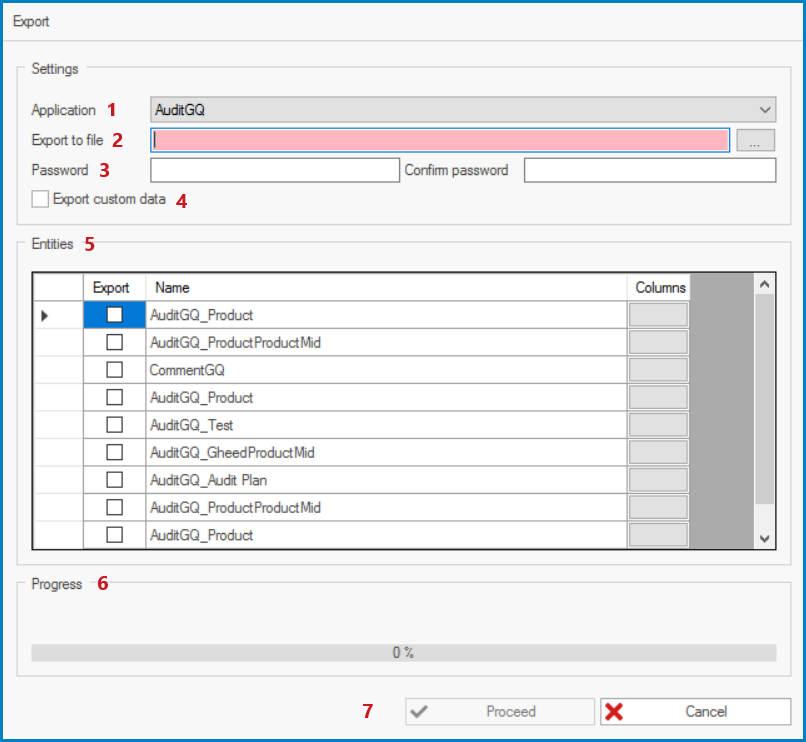This screenshot has height=742, width=806.
Task: Click the entities list vertical scrollbar thumb
Action: (x=764, y=399)
